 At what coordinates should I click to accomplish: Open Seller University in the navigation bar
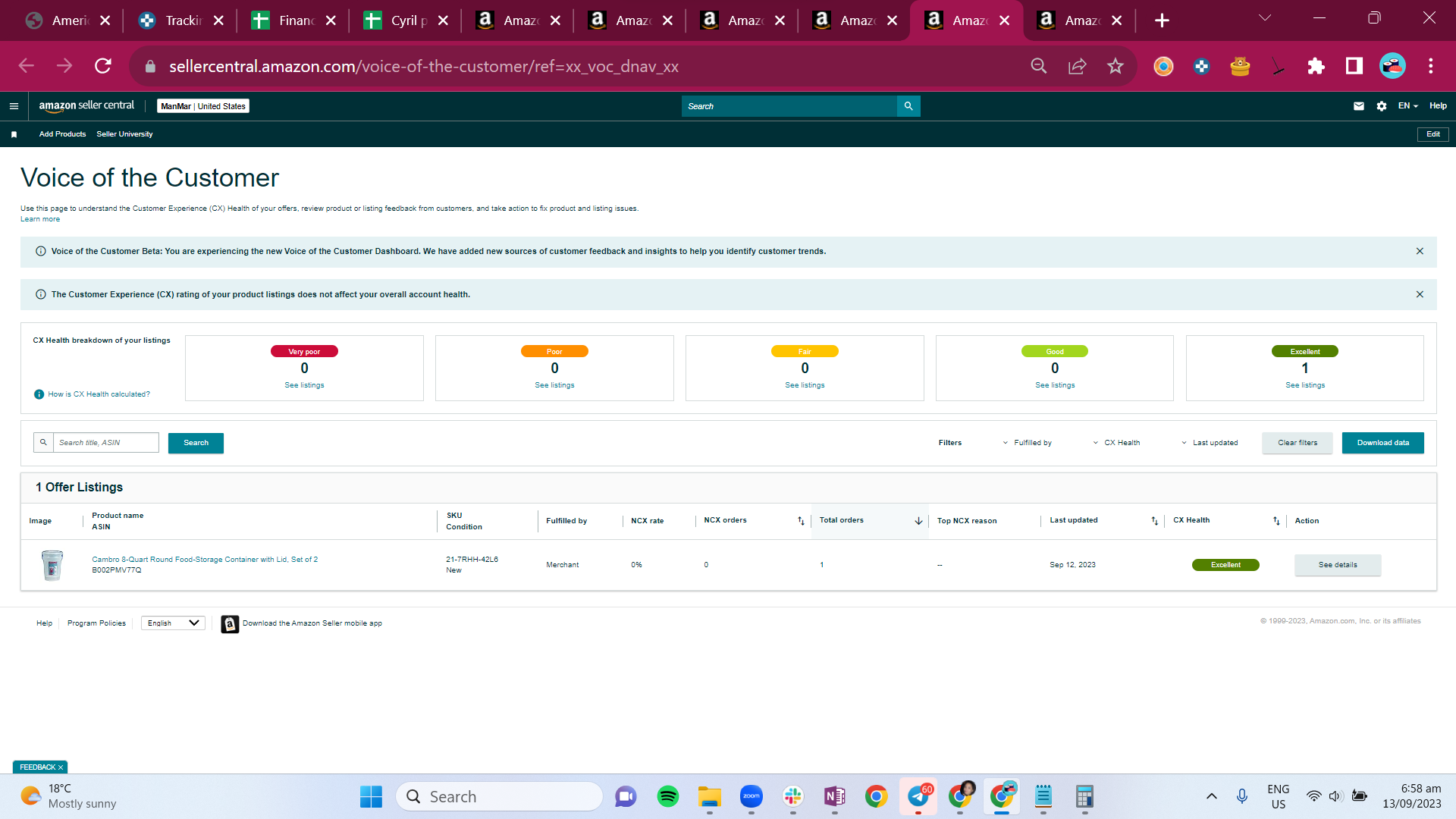124,134
